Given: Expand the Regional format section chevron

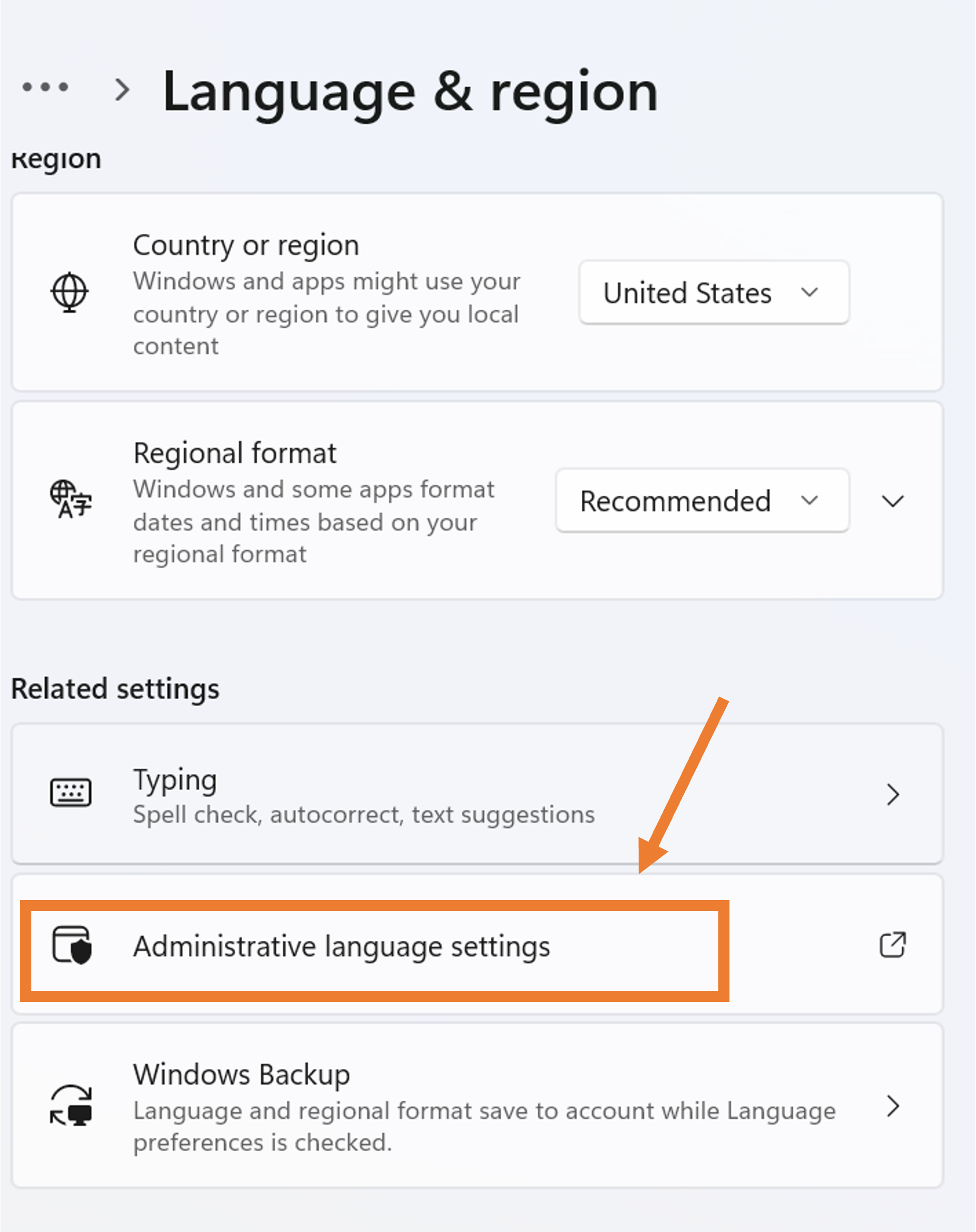Looking at the screenshot, I should point(893,501).
